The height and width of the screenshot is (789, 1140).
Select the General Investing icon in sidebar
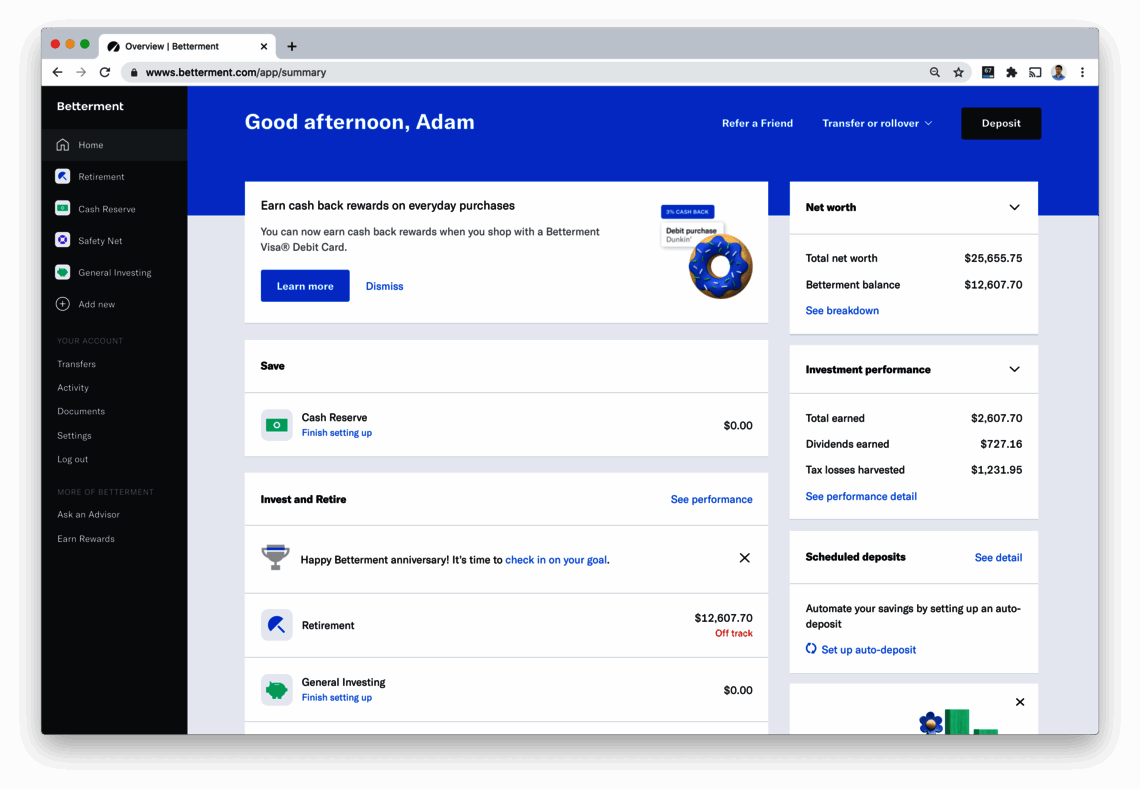click(62, 272)
